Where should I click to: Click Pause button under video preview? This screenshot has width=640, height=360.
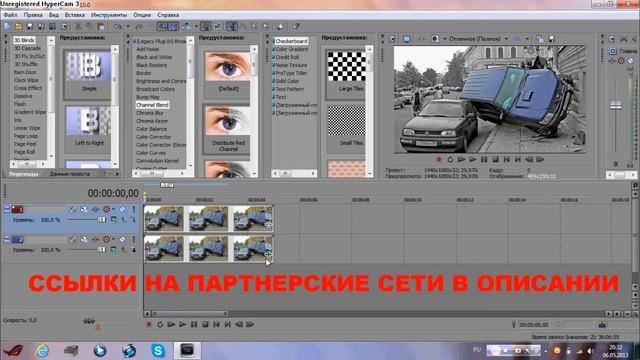[x=484, y=160]
